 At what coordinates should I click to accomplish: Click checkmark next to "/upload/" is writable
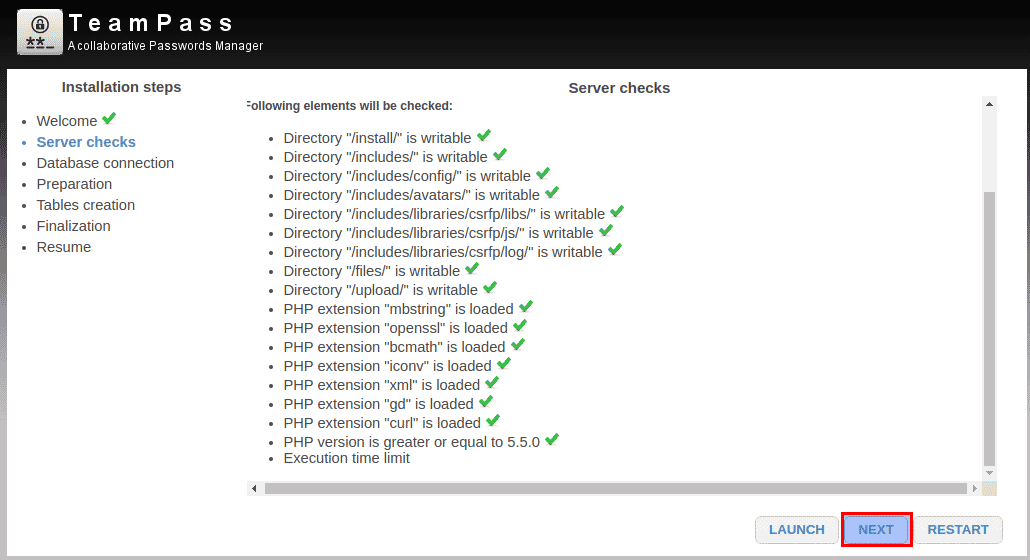point(490,288)
